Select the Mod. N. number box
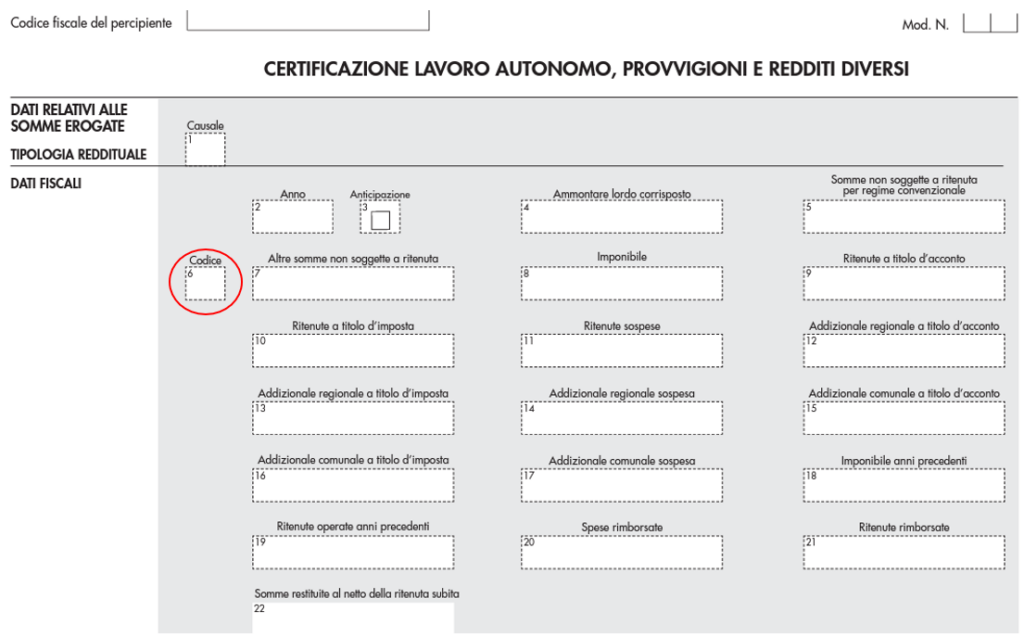The width and height of the screenshot is (1024, 637). coord(990,23)
